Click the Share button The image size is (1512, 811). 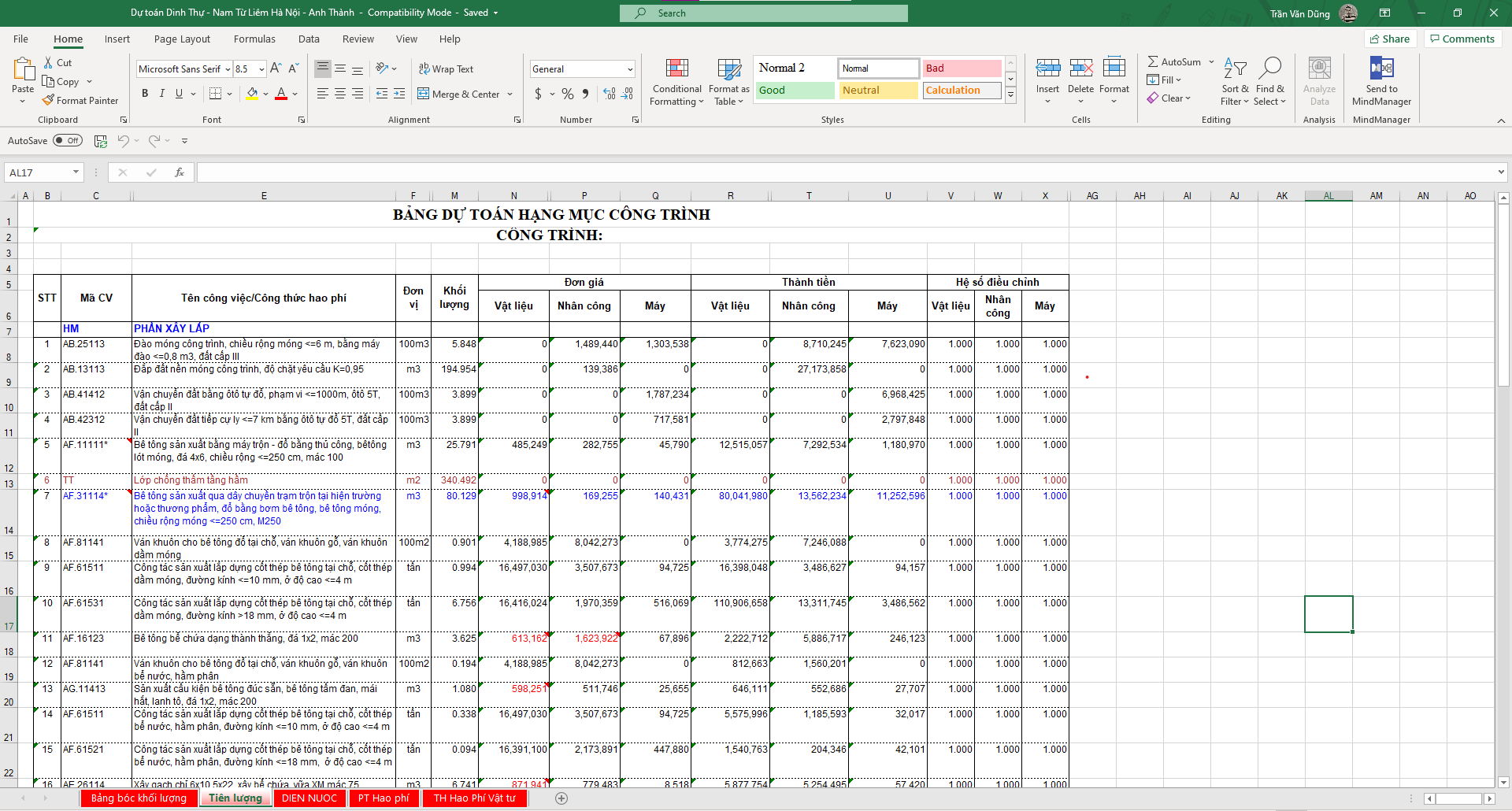(1390, 39)
